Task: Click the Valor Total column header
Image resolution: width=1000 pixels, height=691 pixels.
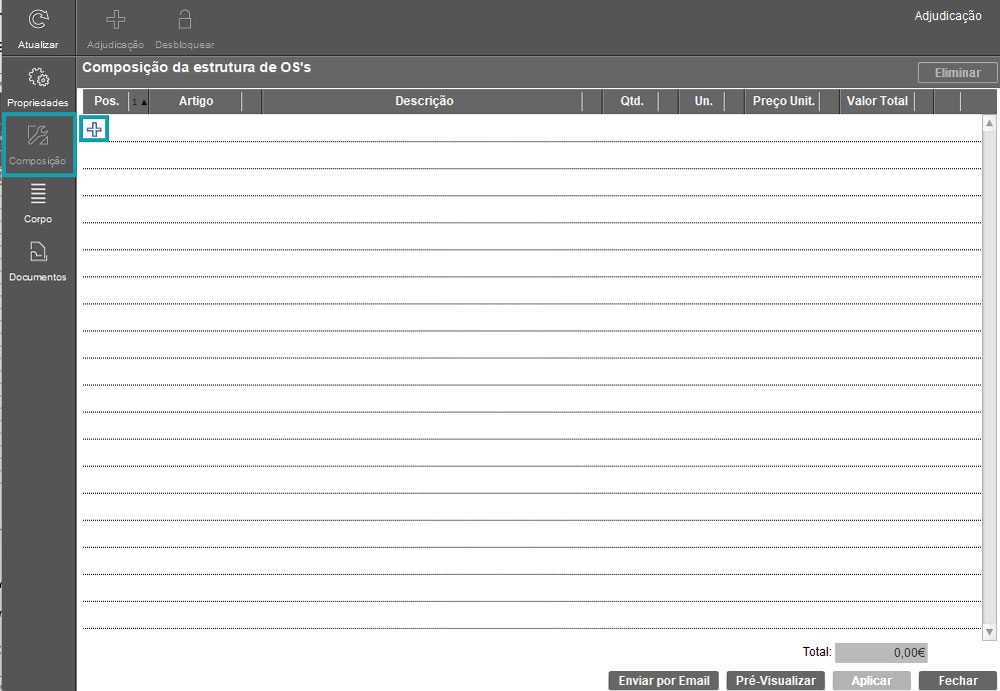Action: (877, 101)
